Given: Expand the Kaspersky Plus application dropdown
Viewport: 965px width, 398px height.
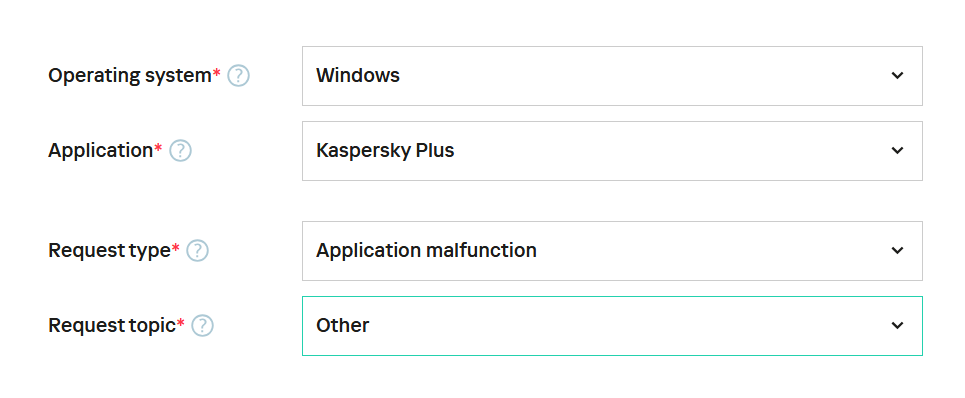Looking at the screenshot, I should 612,151.
